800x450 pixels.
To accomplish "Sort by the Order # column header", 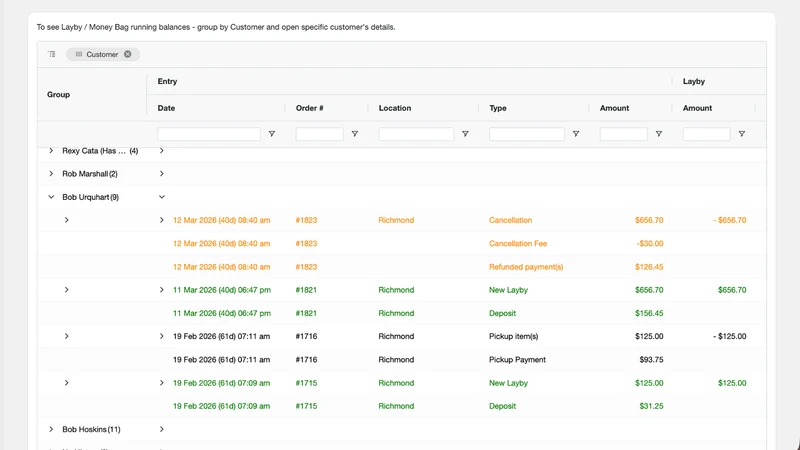I will [x=310, y=108].
